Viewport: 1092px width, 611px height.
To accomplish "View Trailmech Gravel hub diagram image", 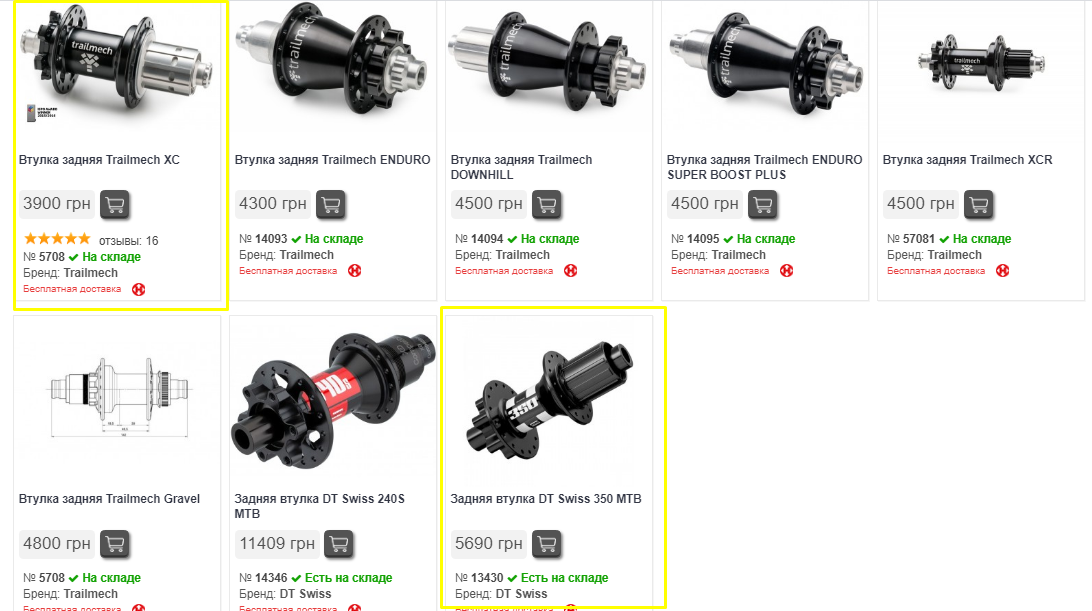I will coord(118,395).
